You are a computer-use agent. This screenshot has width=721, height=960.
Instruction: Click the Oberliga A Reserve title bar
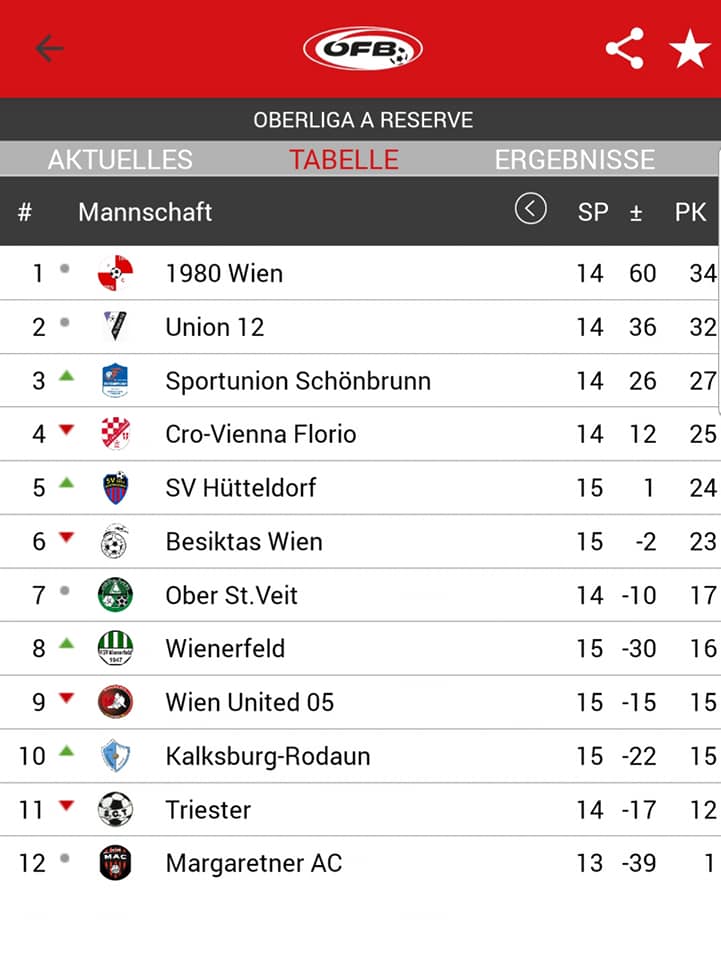[360, 119]
